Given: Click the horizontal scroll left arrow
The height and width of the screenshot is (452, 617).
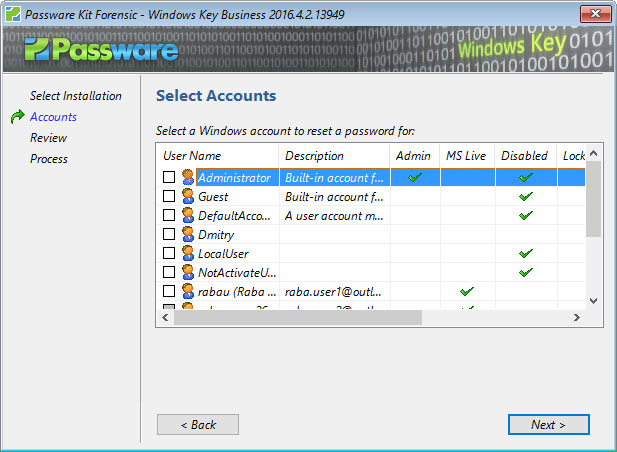Looking at the screenshot, I should 165,317.
